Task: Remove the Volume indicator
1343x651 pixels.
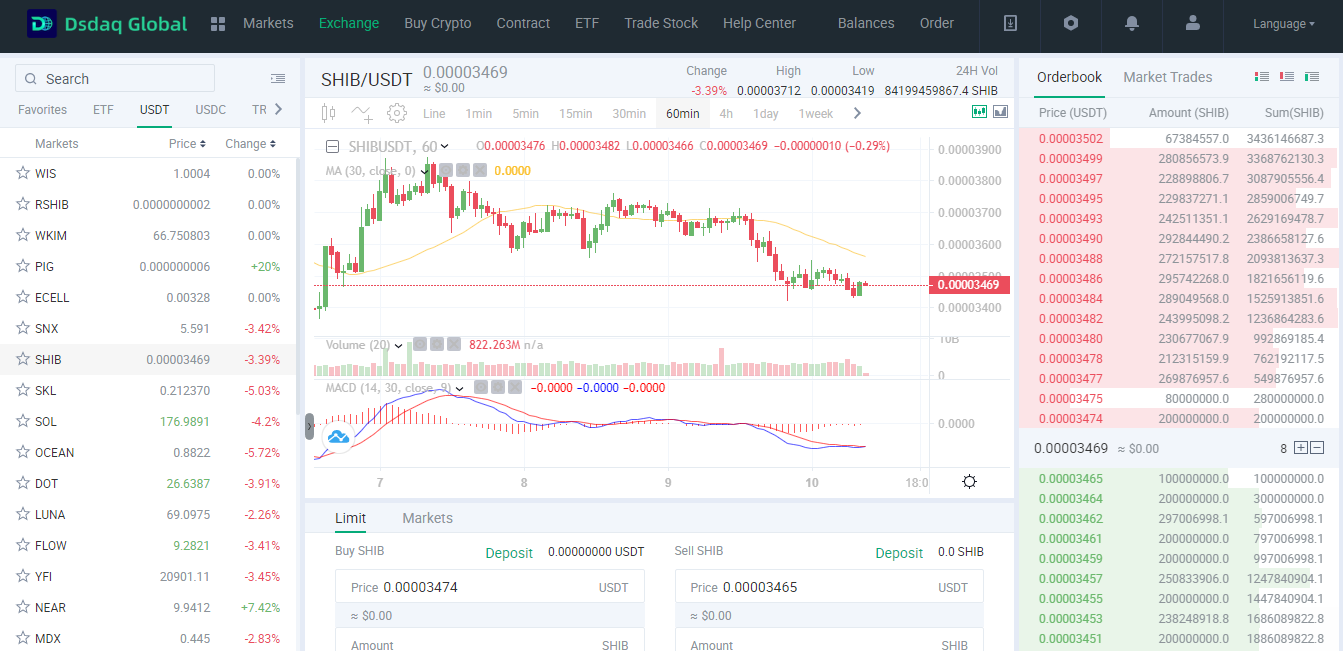Action: [x=454, y=344]
